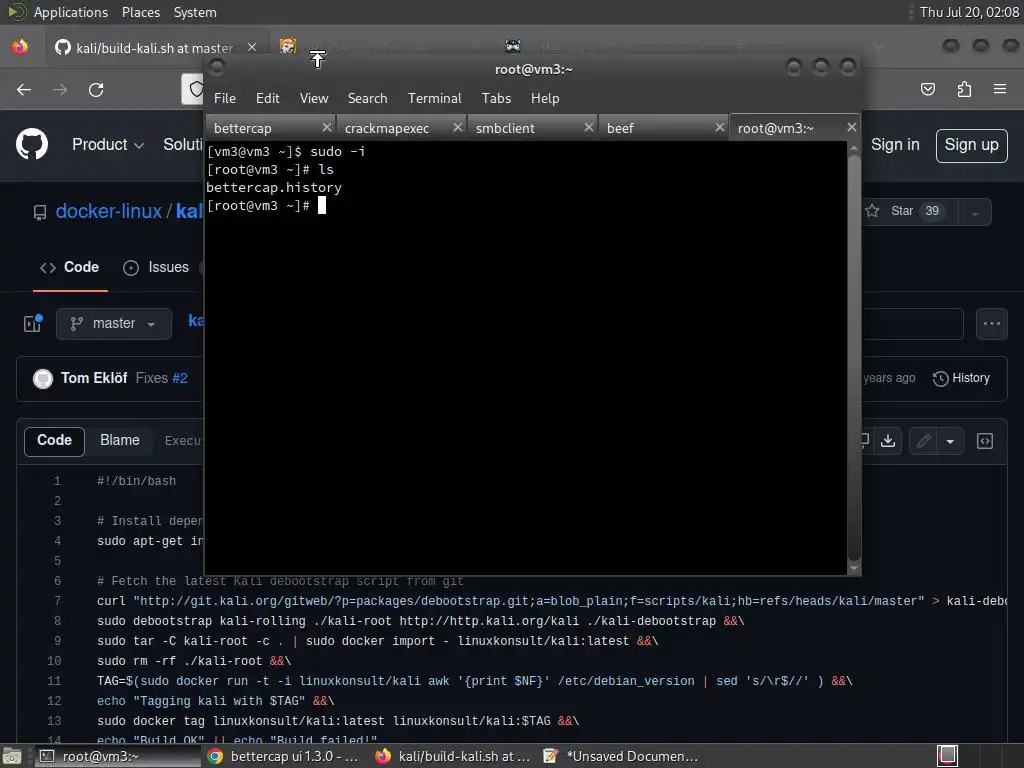The height and width of the screenshot is (768, 1024).
Task: Select the Code view button
Action: coord(54,441)
